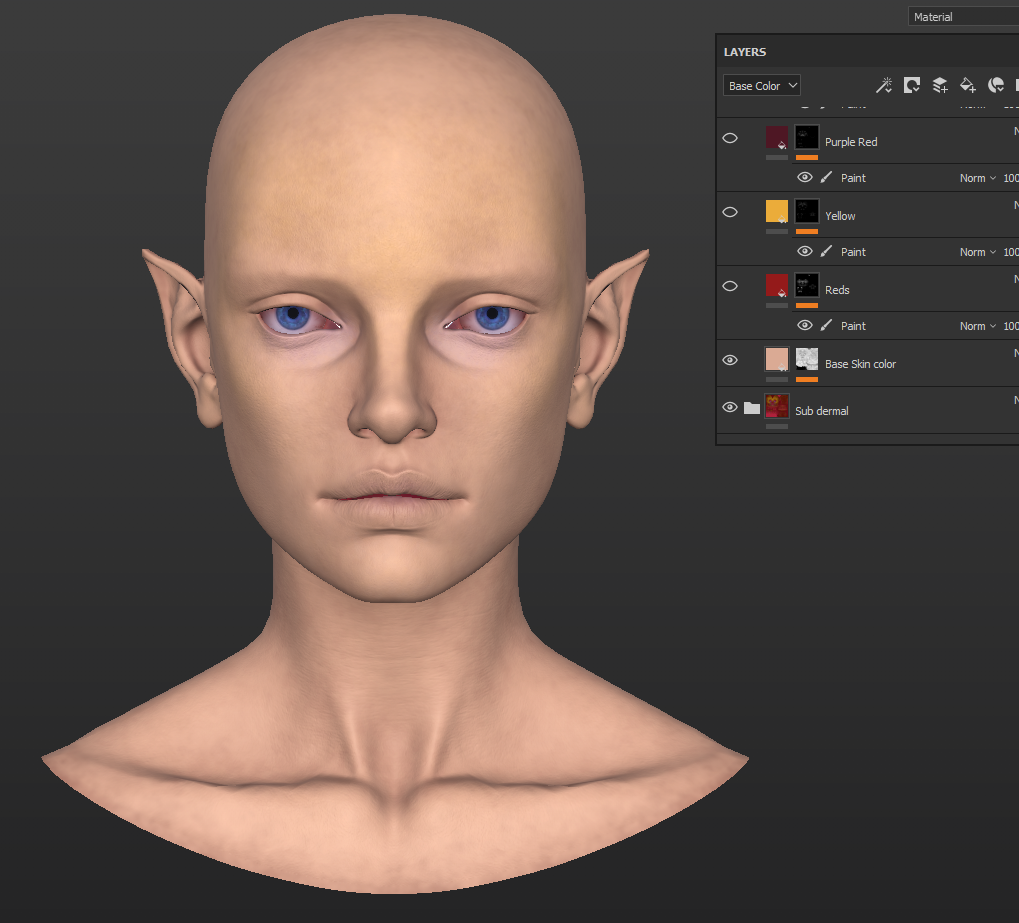Open Norm blend dropdown for Purple Red Paint
1019x923 pixels.
tap(977, 178)
